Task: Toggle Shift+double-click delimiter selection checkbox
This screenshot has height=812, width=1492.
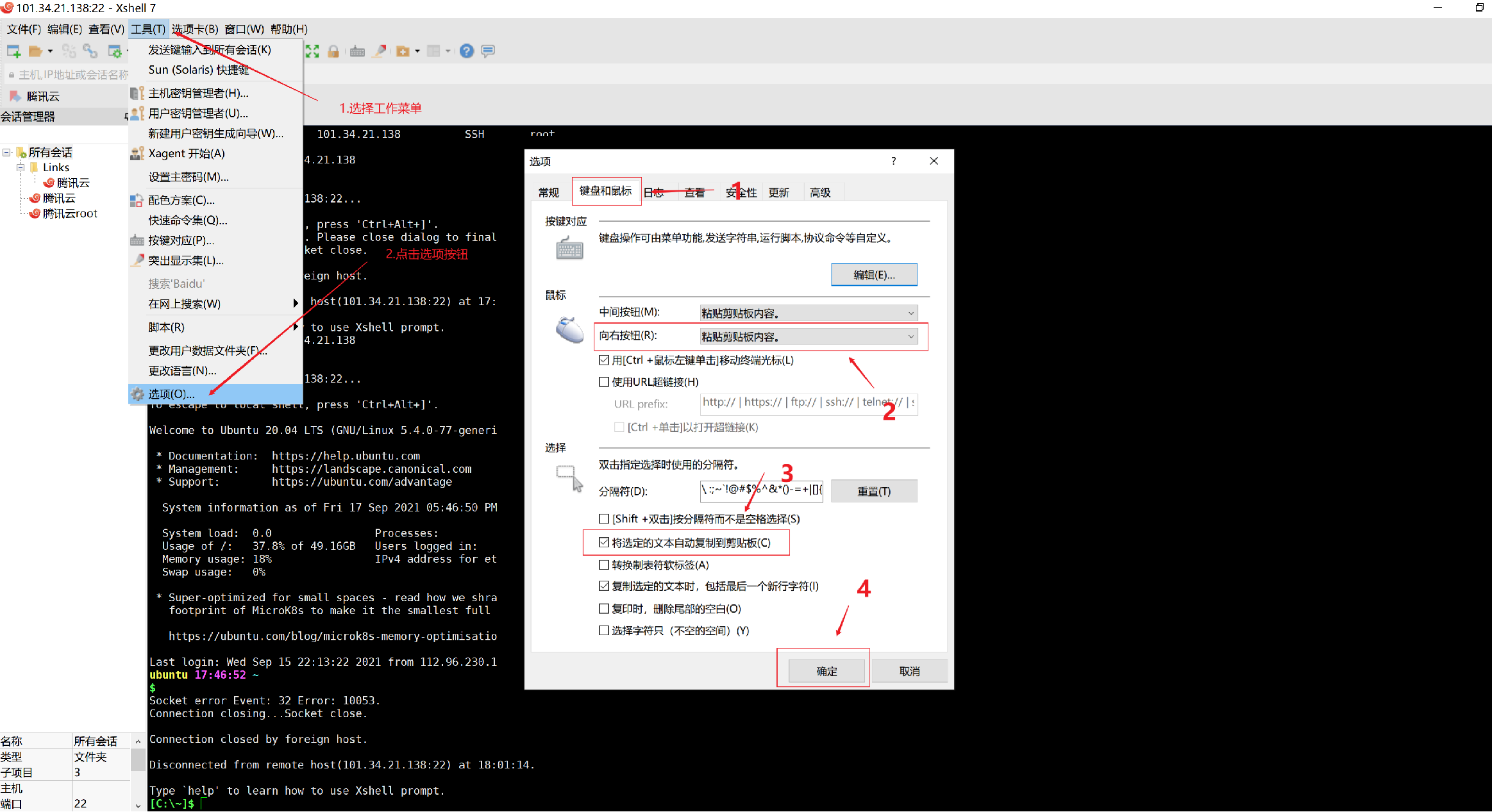Action: click(604, 518)
